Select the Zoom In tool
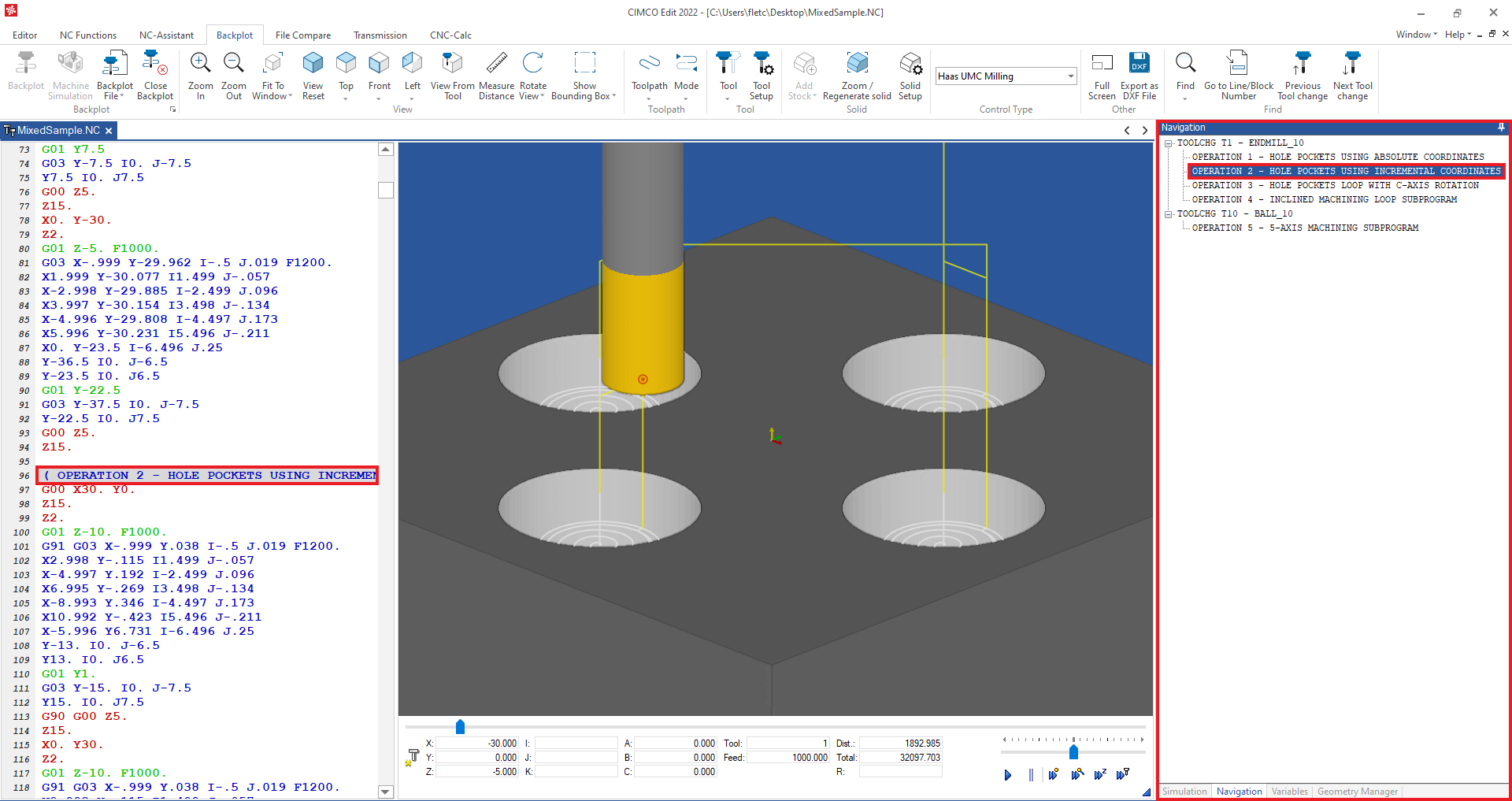The width and height of the screenshot is (1512, 801). tap(200, 75)
